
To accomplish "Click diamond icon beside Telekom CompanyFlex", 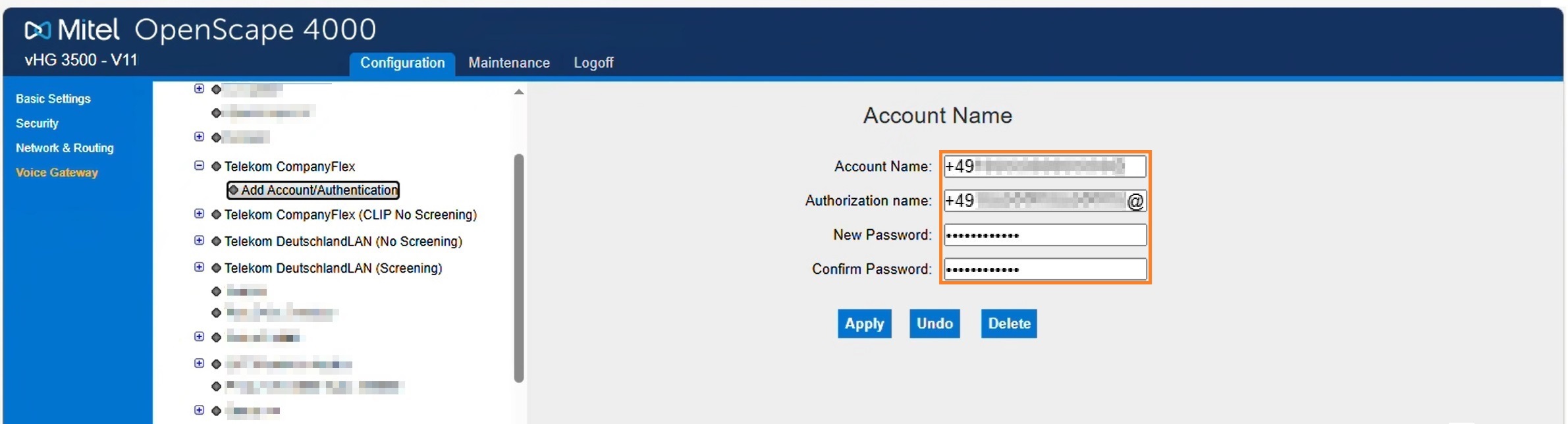I will click(x=216, y=167).
